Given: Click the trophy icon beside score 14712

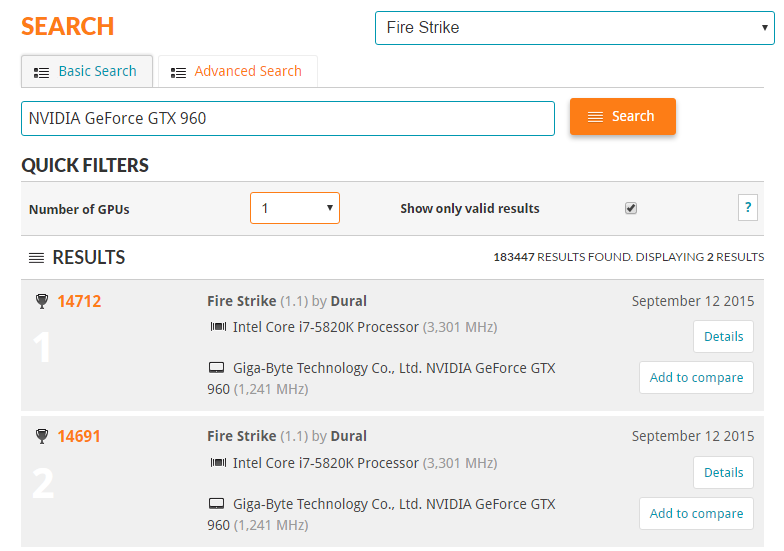Looking at the screenshot, I should click(x=41, y=301).
